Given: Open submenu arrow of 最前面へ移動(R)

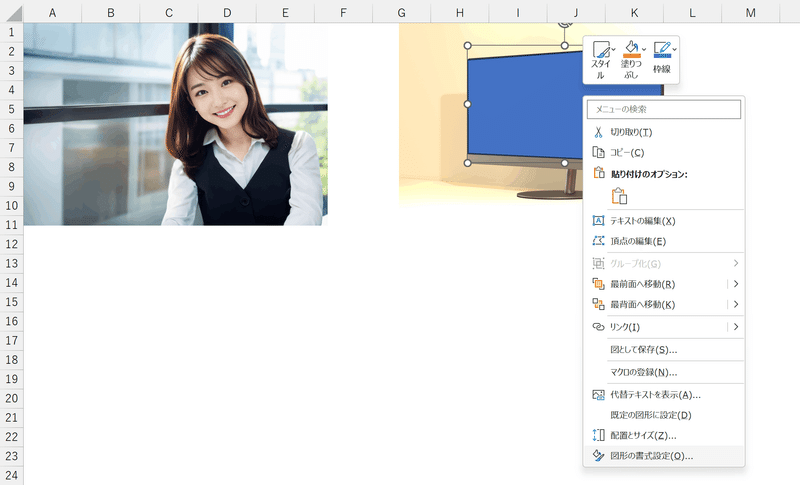Looking at the screenshot, I should tap(736, 284).
